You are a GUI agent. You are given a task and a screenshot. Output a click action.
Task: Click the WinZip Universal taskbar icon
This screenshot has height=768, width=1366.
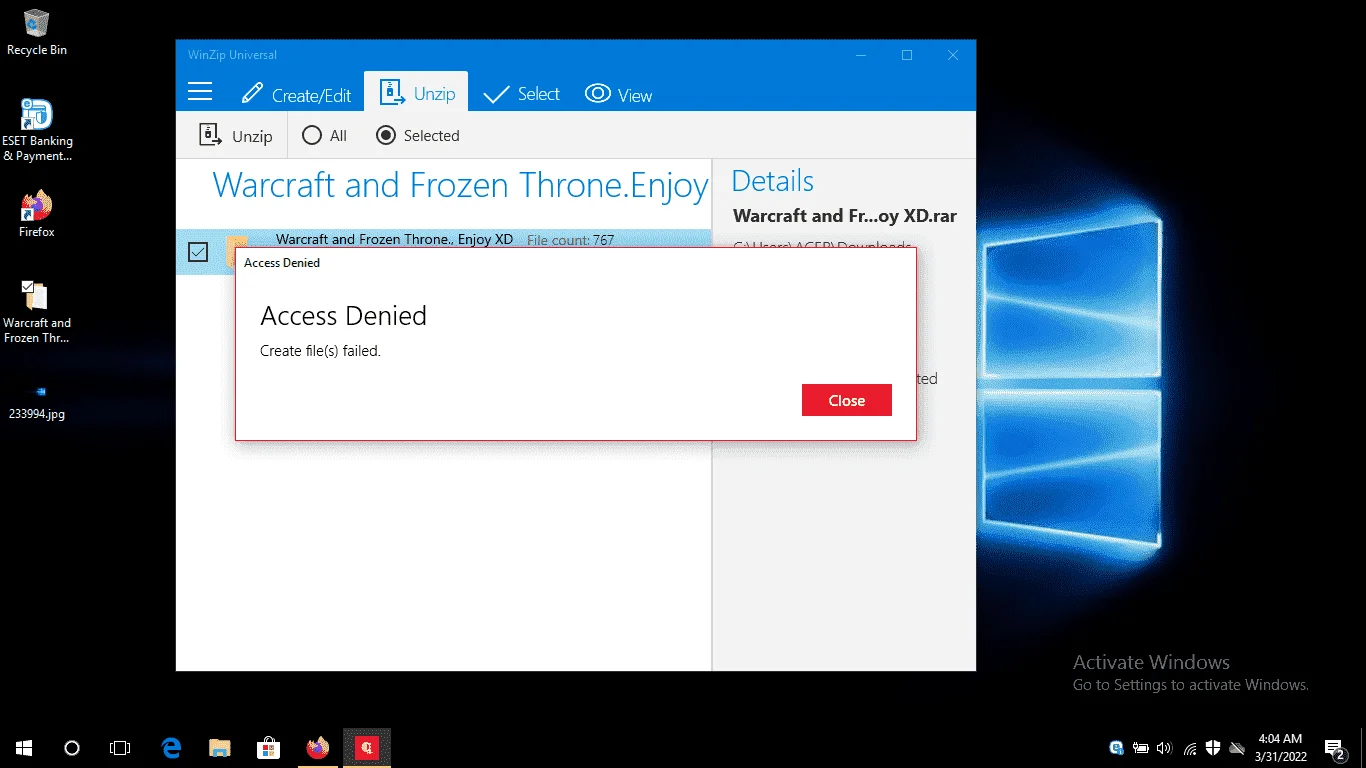366,747
